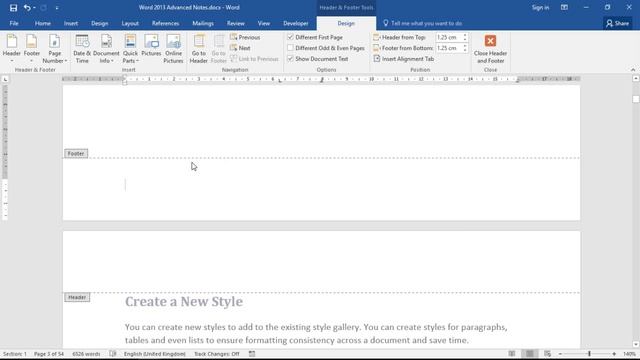Click the tab selector at the ruler corner
The height and width of the screenshot is (360, 640).
pyautogui.click(x=5, y=79)
